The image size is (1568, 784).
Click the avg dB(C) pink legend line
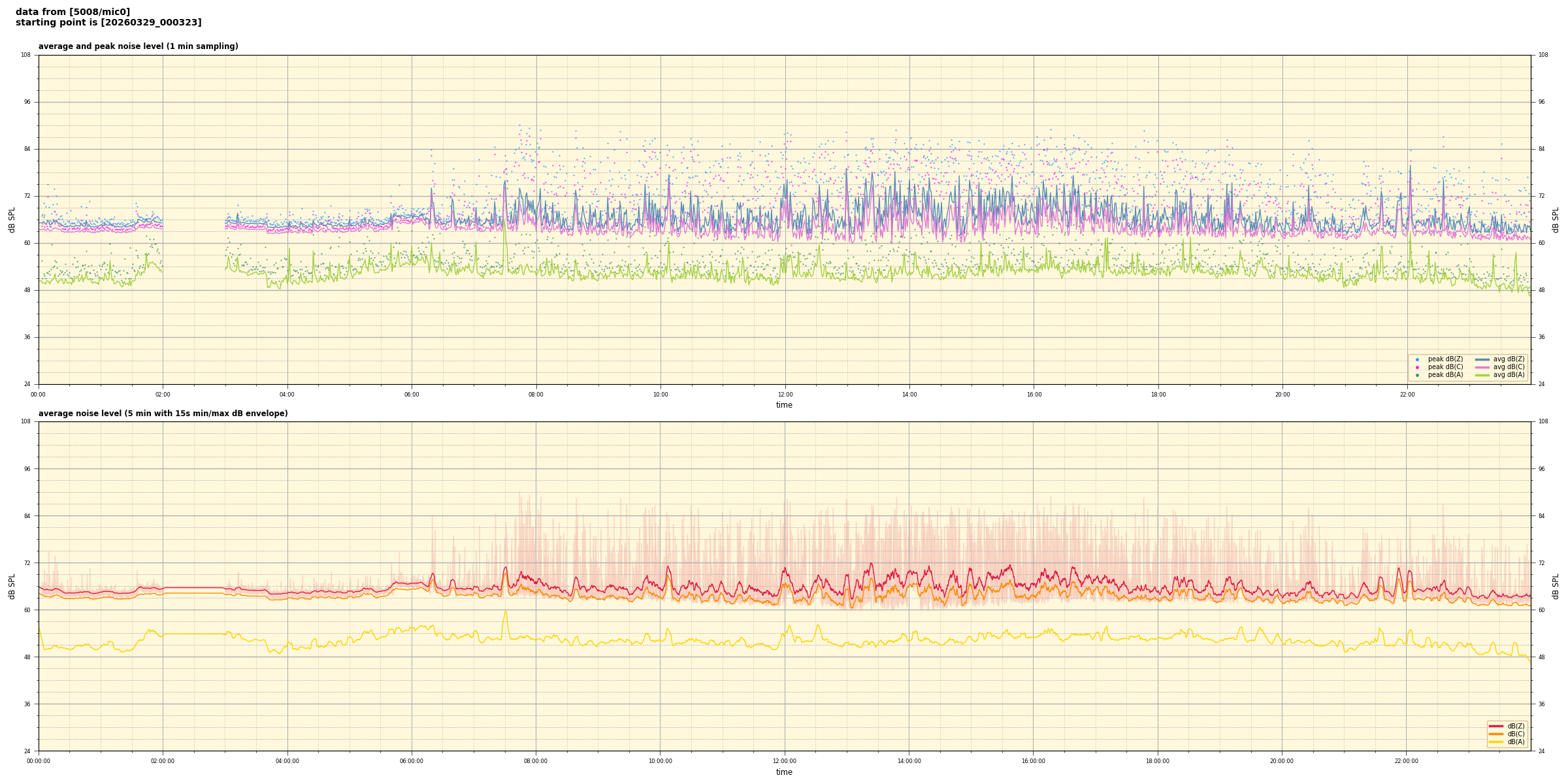click(1482, 367)
